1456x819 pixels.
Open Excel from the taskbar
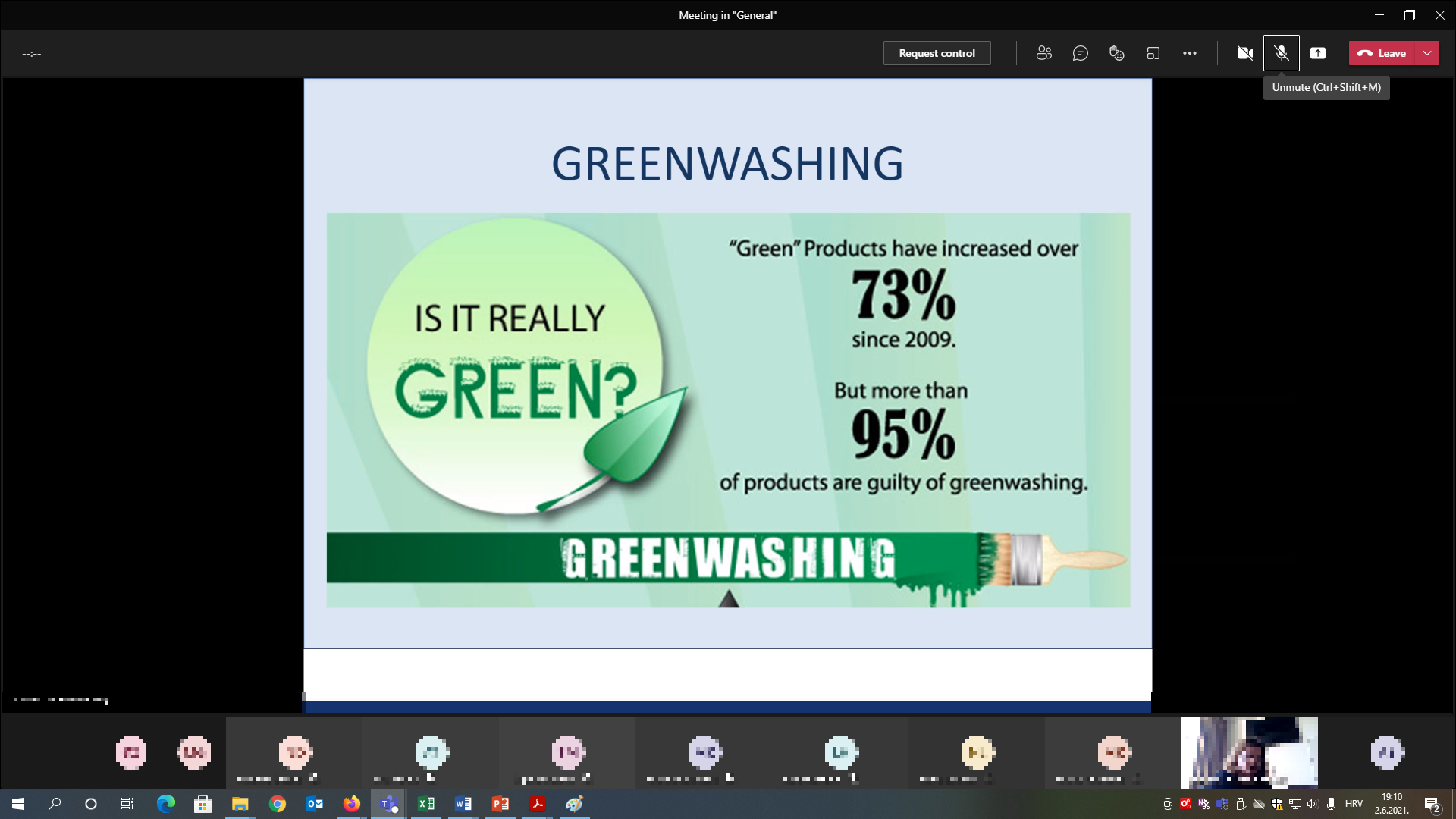[x=426, y=804]
